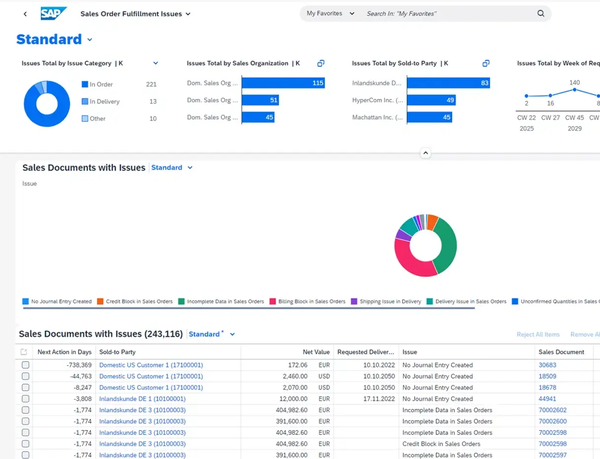Viewport: 600px width, 459px height.
Task: Click the No Journal Entry Created legend swatch
Action: tap(26, 301)
